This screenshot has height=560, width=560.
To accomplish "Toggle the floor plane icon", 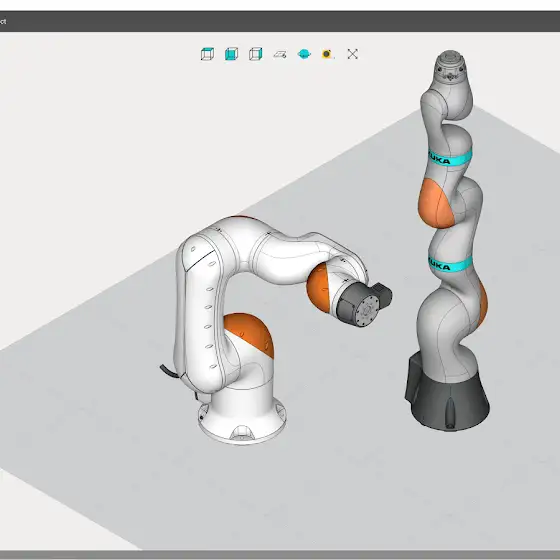I will (x=280, y=54).
